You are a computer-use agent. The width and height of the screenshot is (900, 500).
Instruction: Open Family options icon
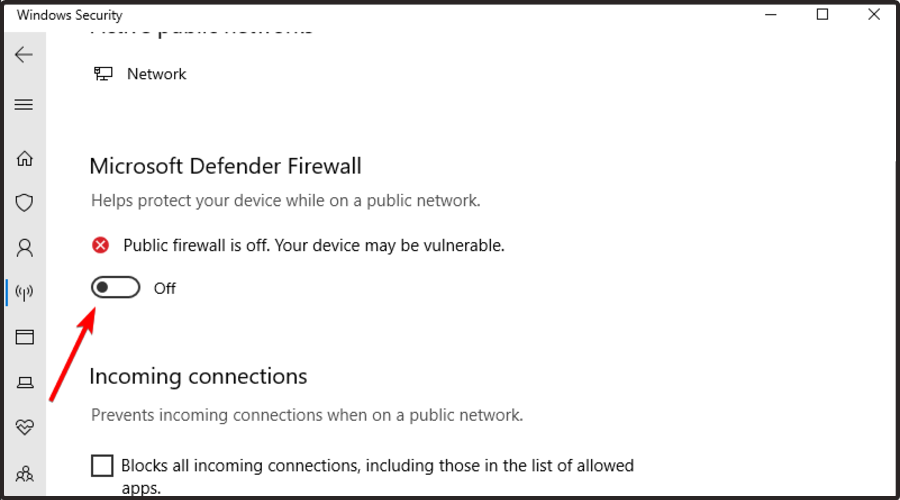25,472
